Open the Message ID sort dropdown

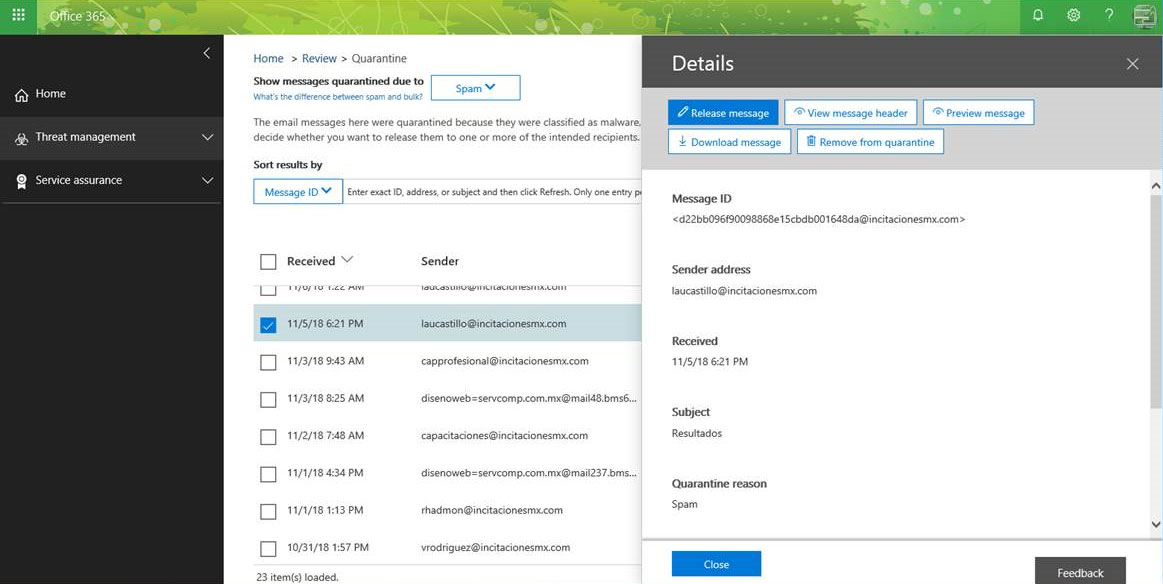(298, 192)
